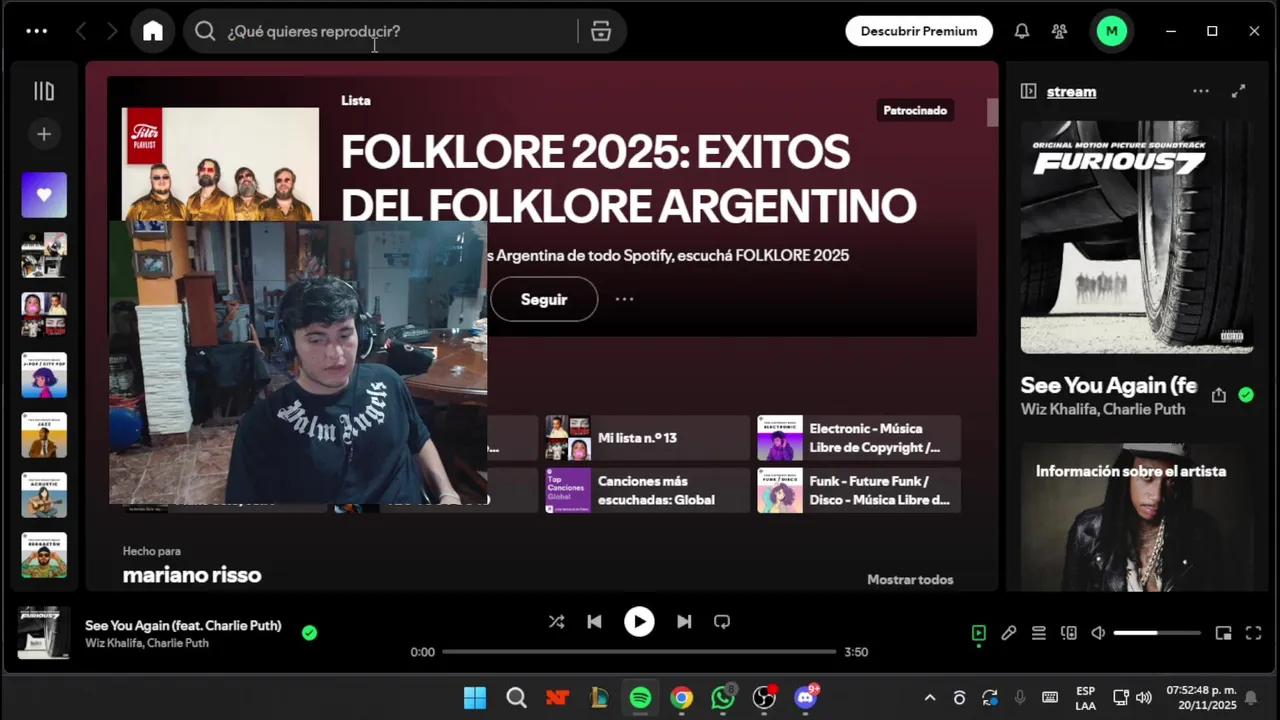Image resolution: width=1280 pixels, height=720 pixels.
Task: Open the mariano risso section heading
Action: (192, 575)
